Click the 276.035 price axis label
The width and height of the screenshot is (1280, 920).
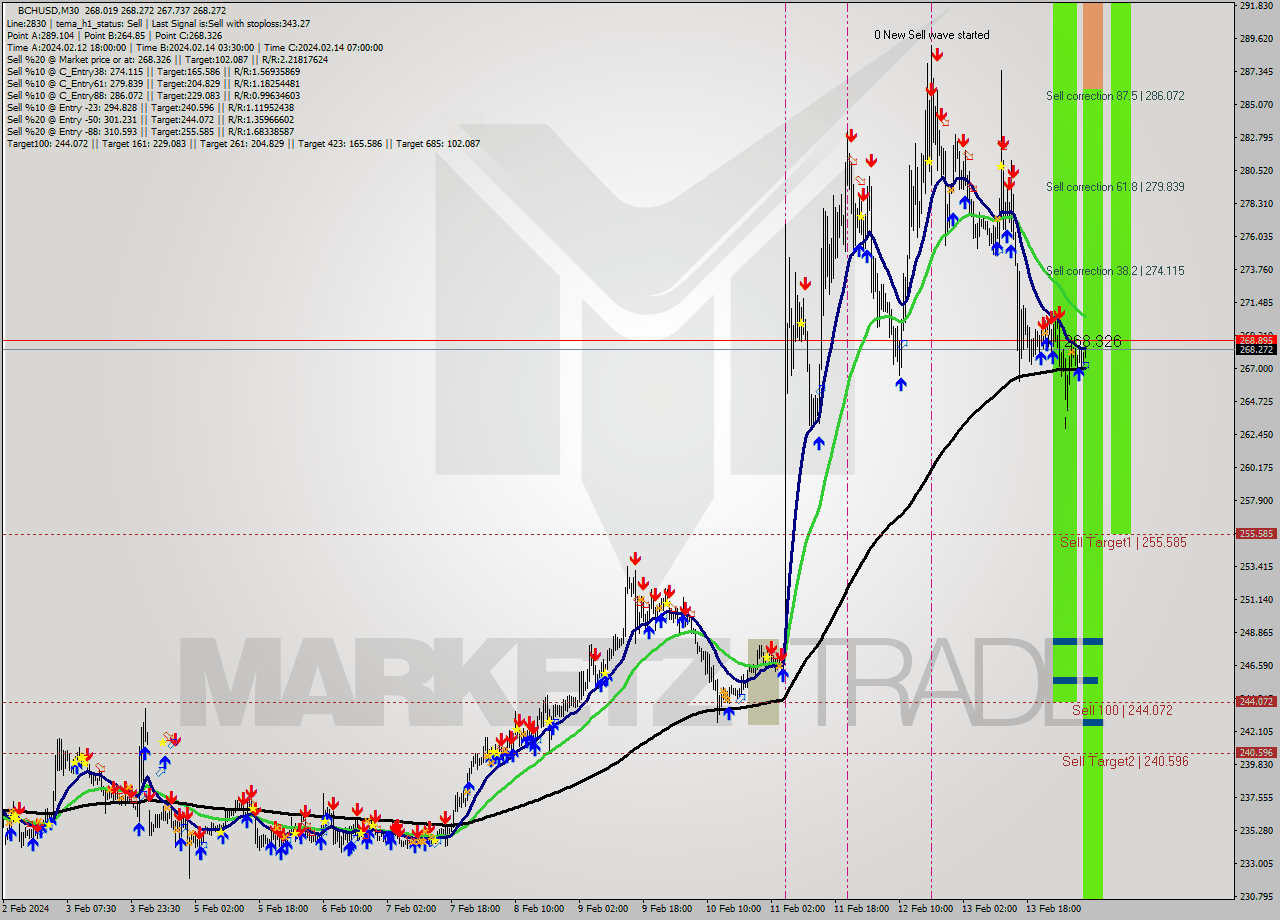(1256, 237)
